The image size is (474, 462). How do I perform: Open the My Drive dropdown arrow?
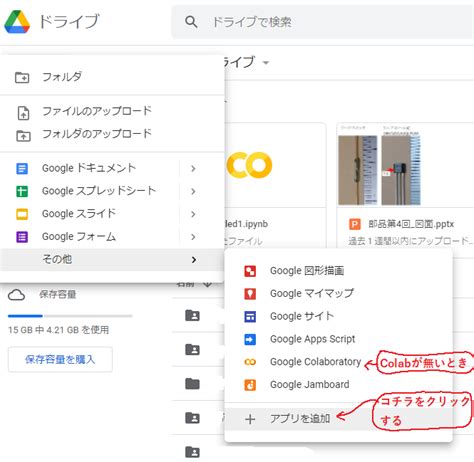(266, 63)
